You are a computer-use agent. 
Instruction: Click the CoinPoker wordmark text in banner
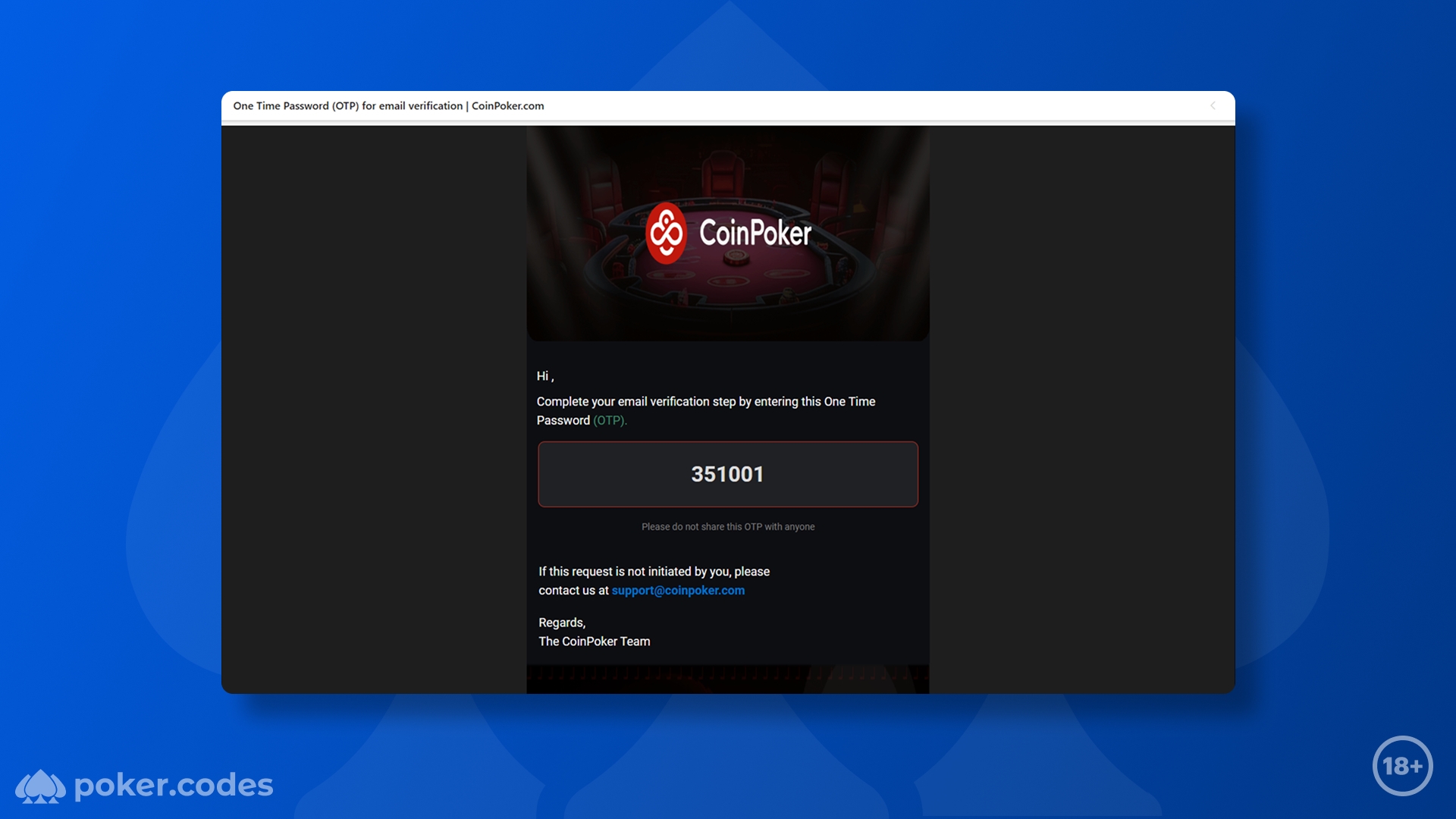(755, 233)
